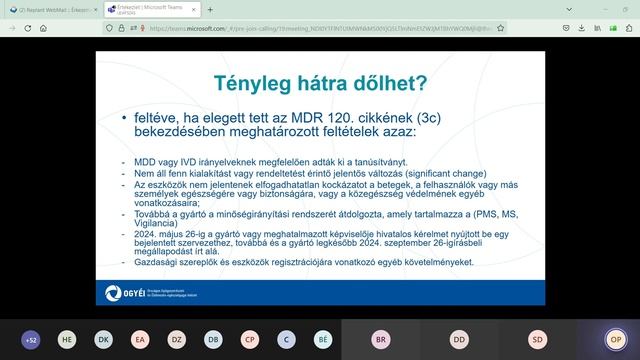Select participant tile BR
Screen dimensions: 640x360
pyautogui.click(x=381, y=340)
